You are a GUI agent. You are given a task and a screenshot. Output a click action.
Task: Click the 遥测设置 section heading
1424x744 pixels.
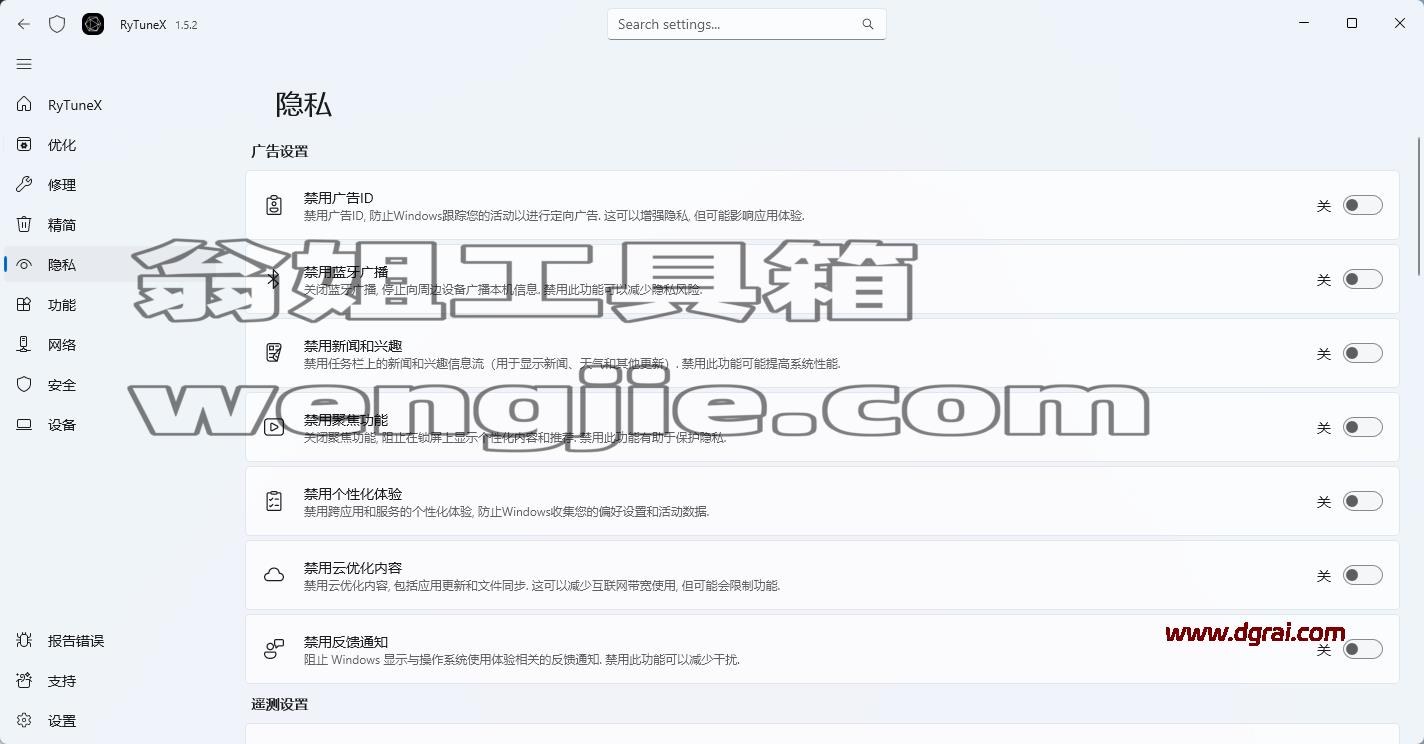(x=280, y=704)
